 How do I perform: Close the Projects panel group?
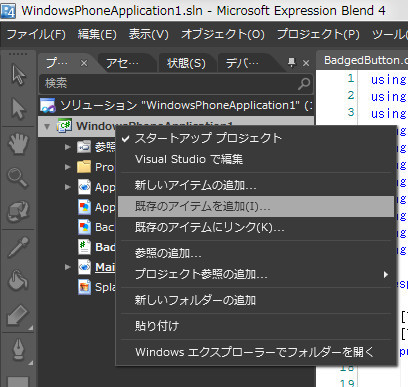[306, 63]
